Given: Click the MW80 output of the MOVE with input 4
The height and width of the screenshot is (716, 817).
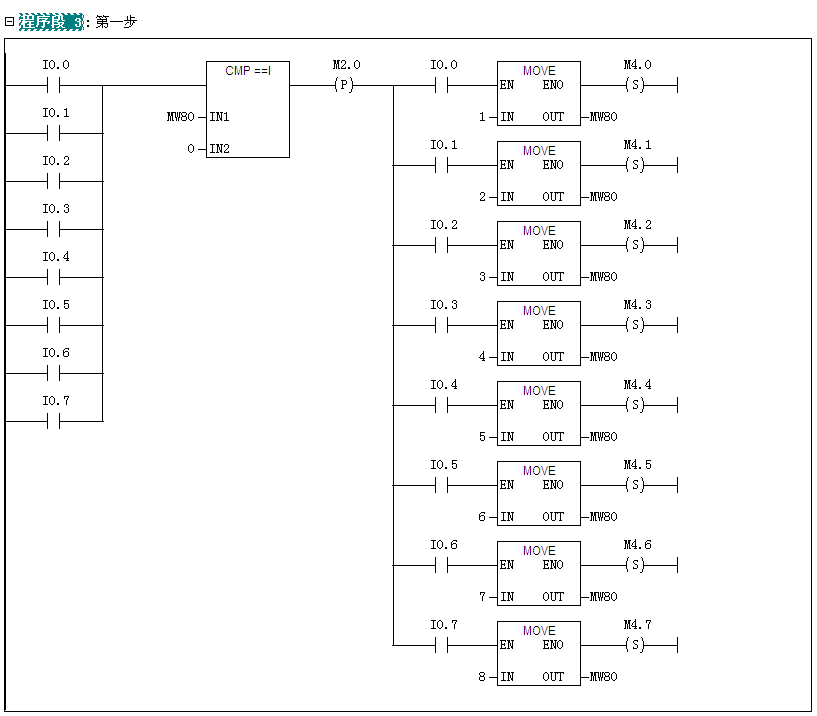Looking at the screenshot, I should click(x=603, y=357).
